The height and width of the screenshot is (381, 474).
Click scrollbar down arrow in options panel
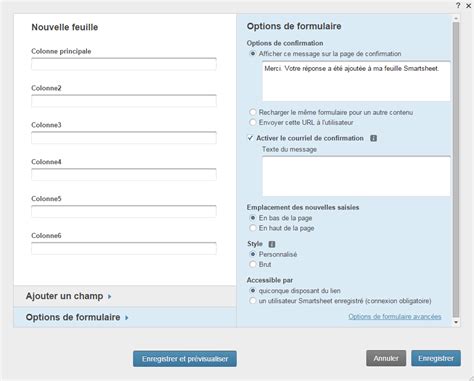[x=456, y=322]
